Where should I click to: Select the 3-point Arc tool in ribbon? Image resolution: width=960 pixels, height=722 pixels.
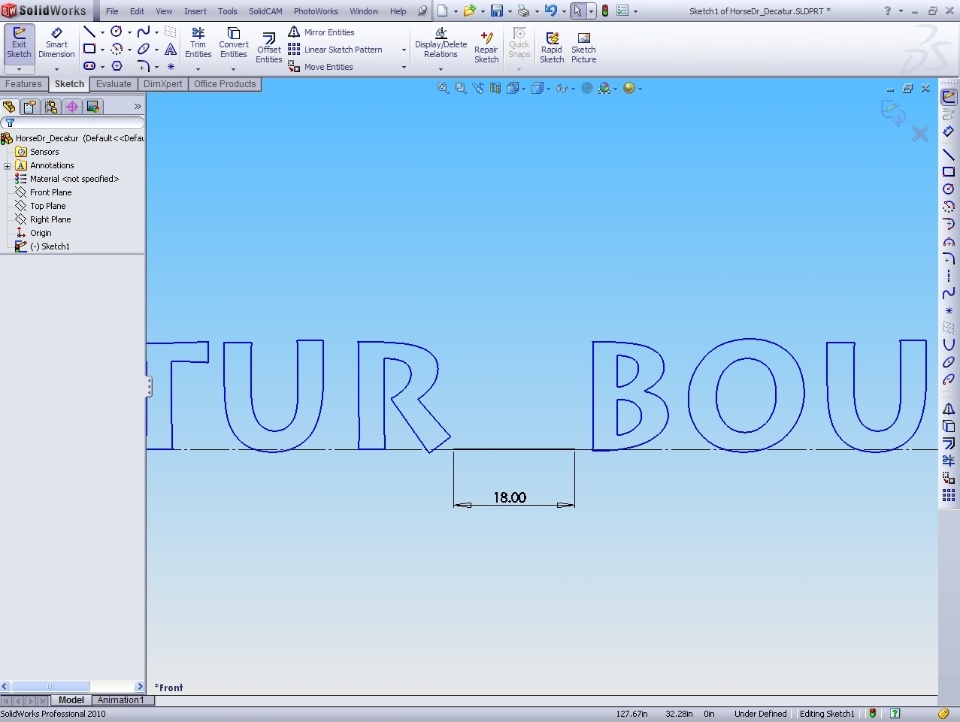tap(116, 49)
